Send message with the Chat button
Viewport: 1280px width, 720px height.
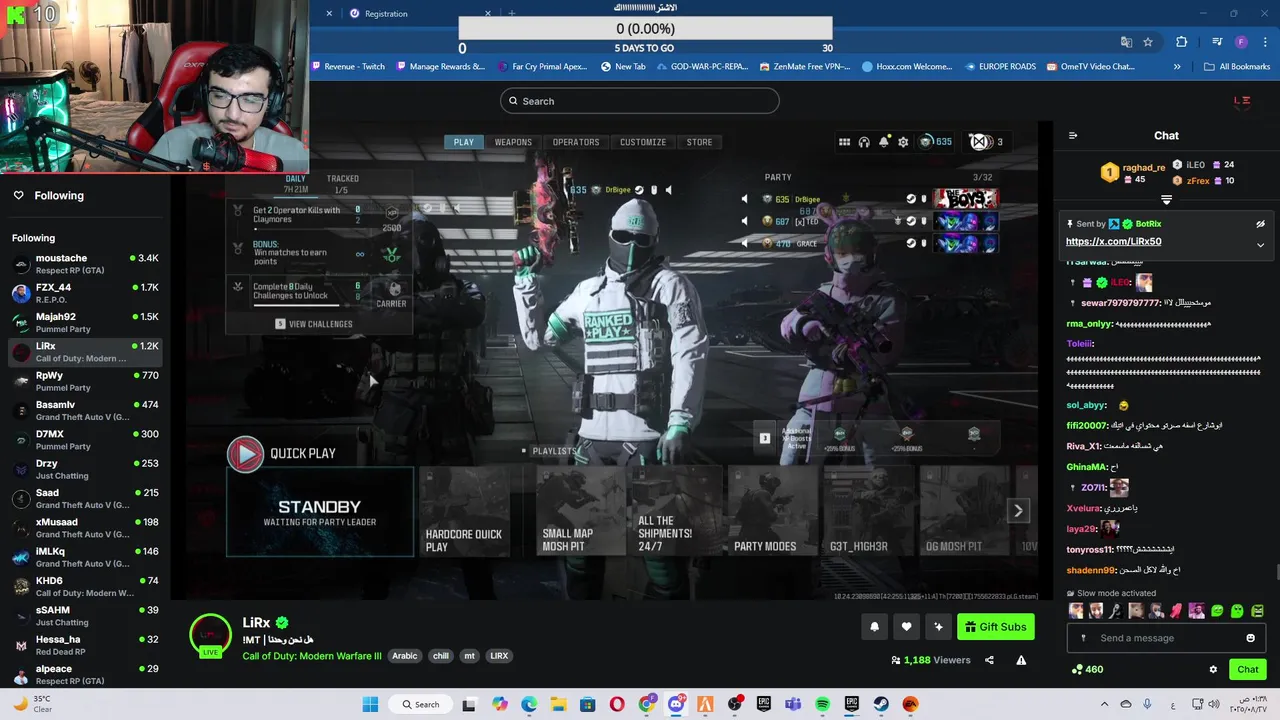click(1248, 670)
